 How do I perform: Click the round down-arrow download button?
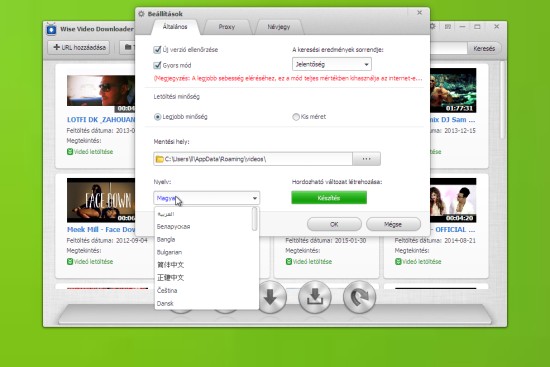270,297
